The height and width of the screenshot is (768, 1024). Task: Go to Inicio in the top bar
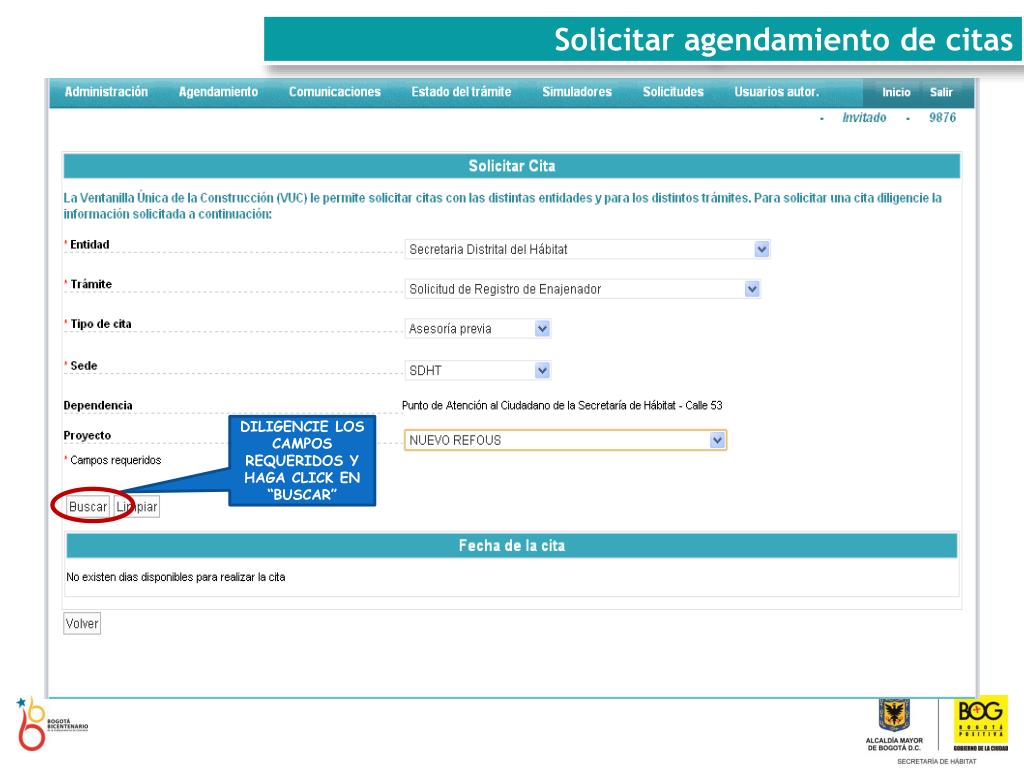[x=896, y=93]
